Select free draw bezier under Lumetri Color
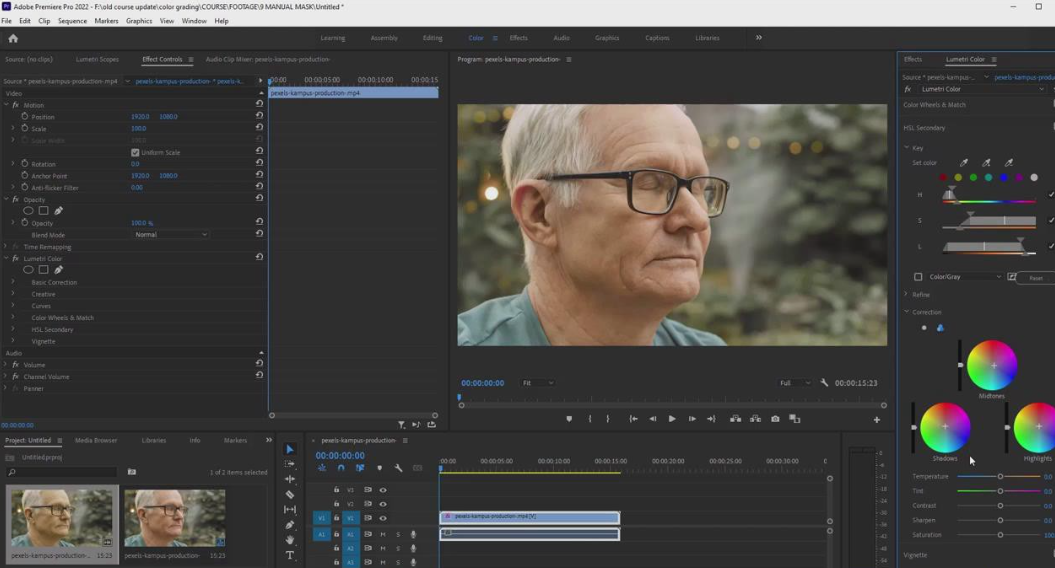Image resolution: width=1055 pixels, height=568 pixels. 59,270
